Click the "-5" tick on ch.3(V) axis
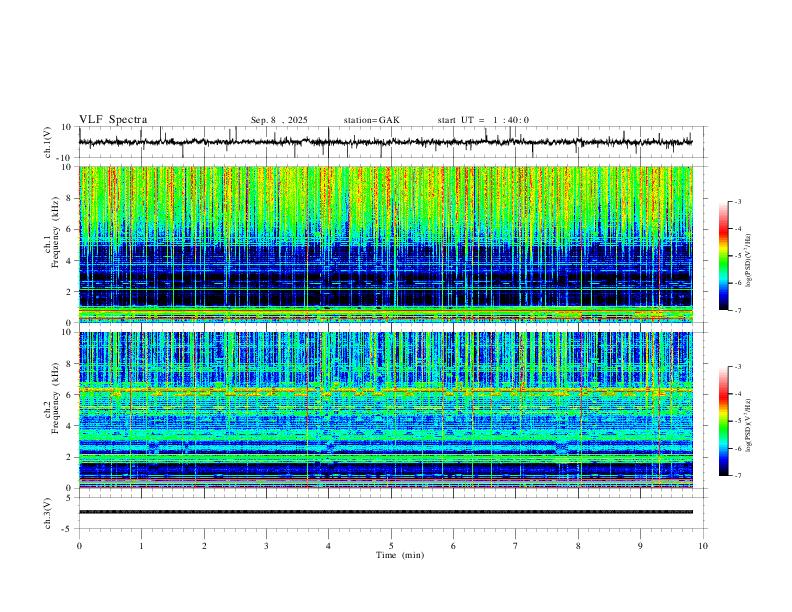792x612 pixels. (68, 529)
